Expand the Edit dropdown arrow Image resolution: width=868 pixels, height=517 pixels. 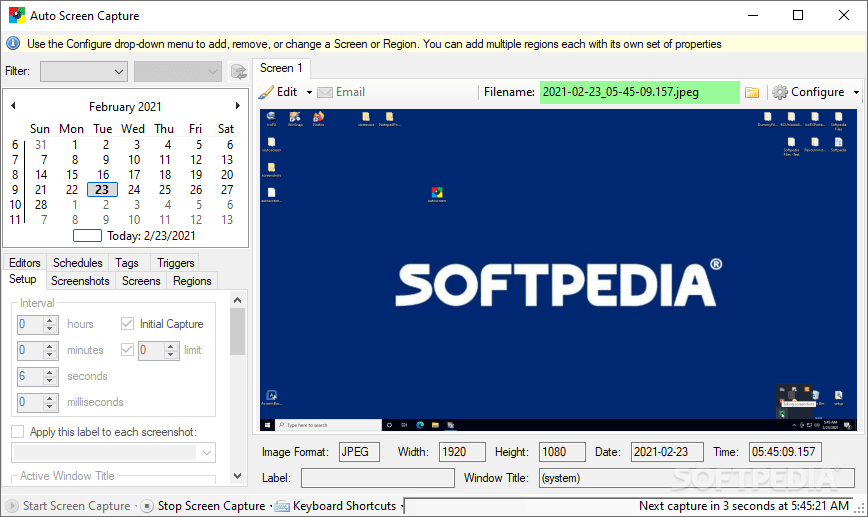pyautogui.click(x=309, y=92)
